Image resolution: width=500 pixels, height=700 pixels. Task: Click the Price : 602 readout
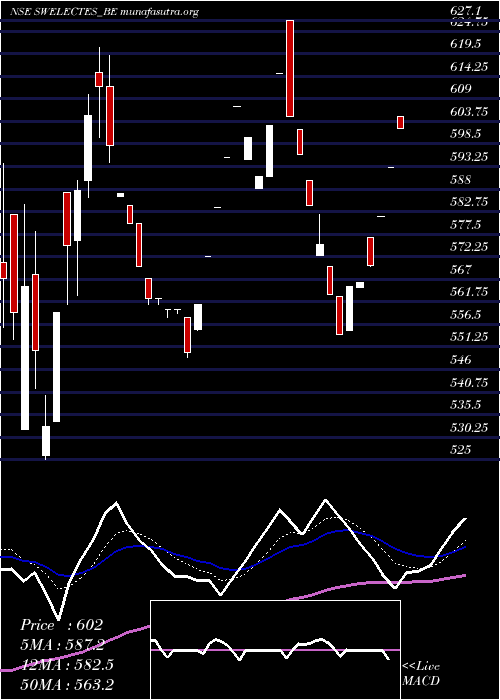coord(62,625)
